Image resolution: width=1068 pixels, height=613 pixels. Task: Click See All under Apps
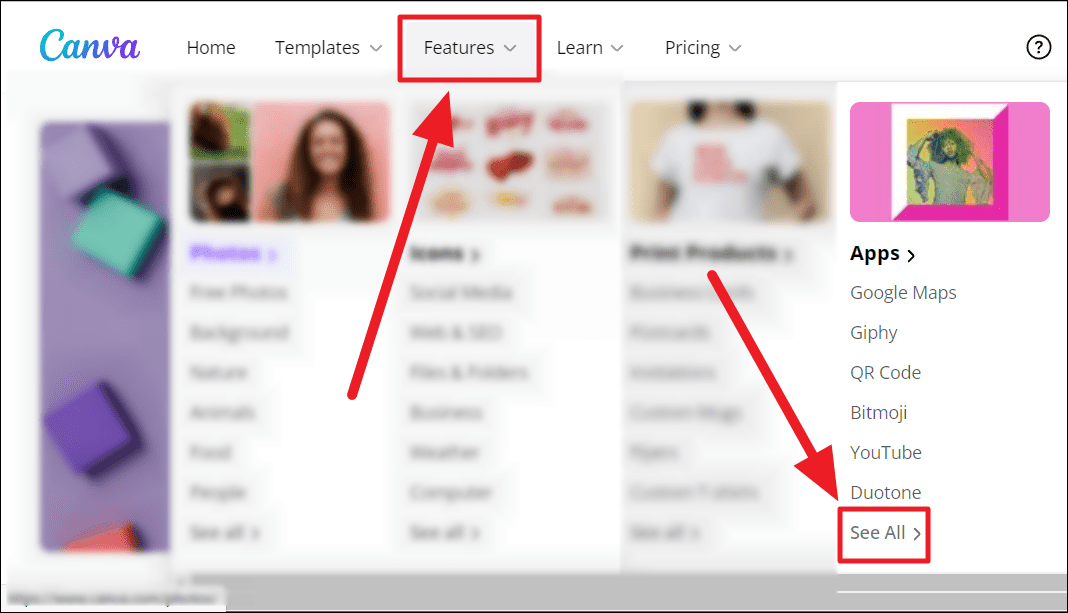tap(885, 533)
